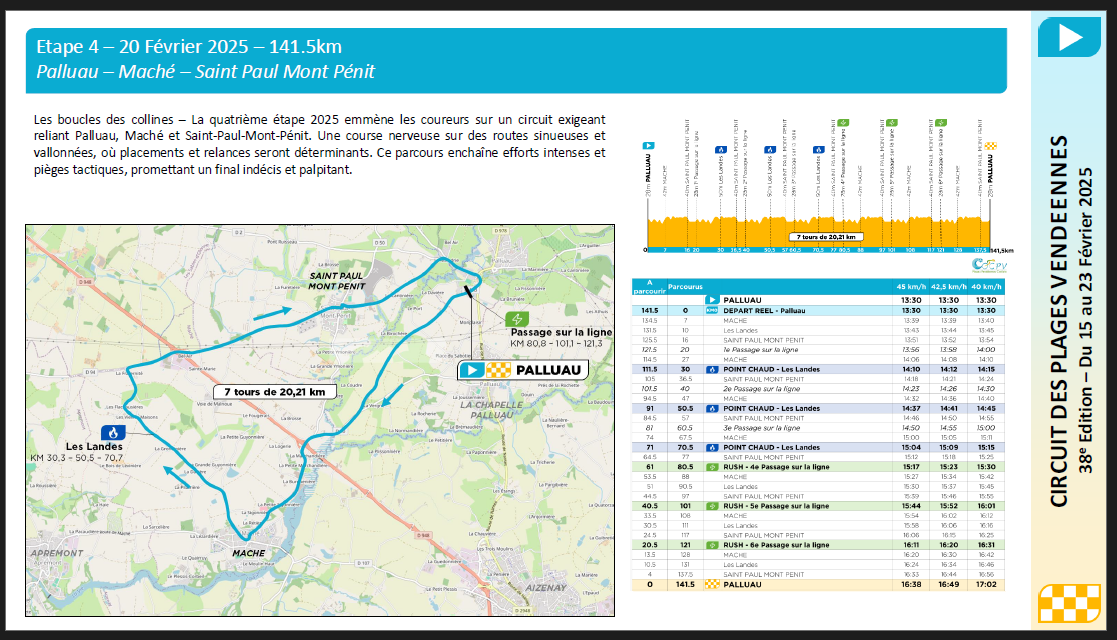The height and width of the screenshot is (640, 1117).
Task: Click the route map image
Action: click(x=320, y=420)
